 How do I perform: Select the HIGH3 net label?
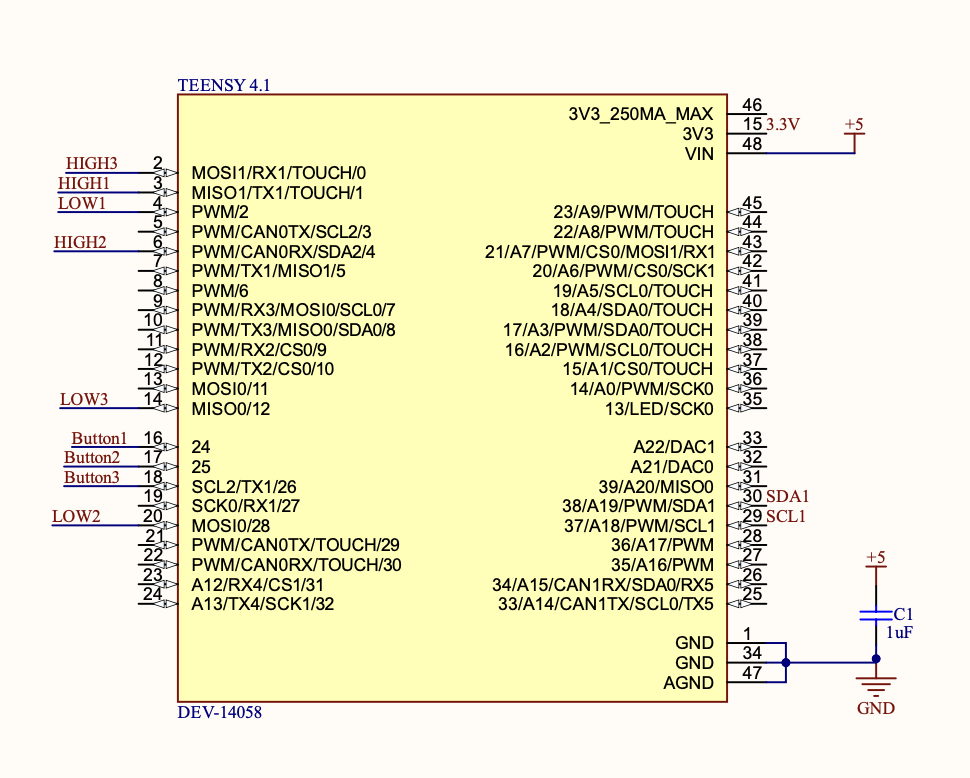tap(92, 163)
